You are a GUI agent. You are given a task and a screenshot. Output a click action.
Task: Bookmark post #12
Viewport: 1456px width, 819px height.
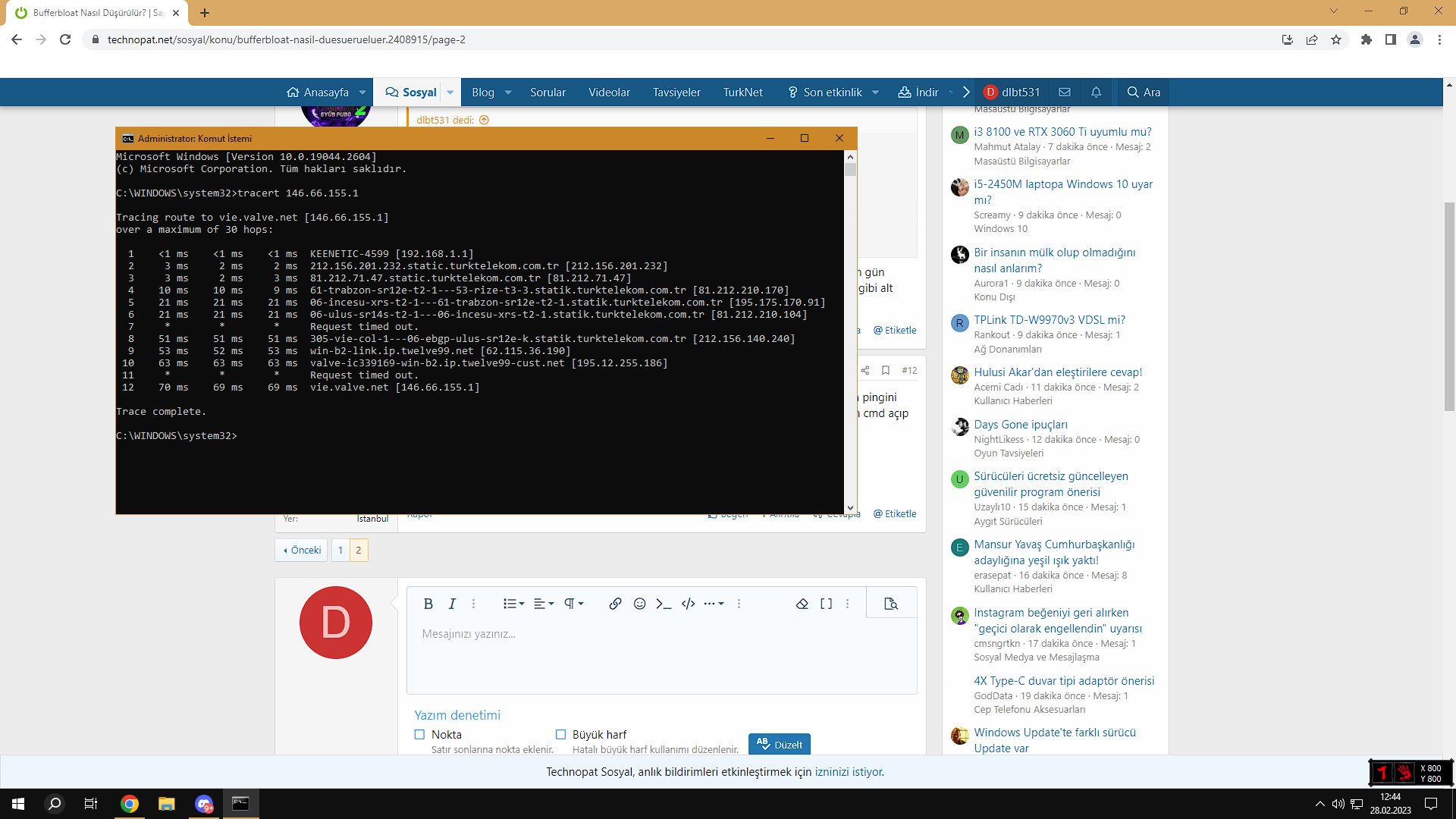(885, 371)
